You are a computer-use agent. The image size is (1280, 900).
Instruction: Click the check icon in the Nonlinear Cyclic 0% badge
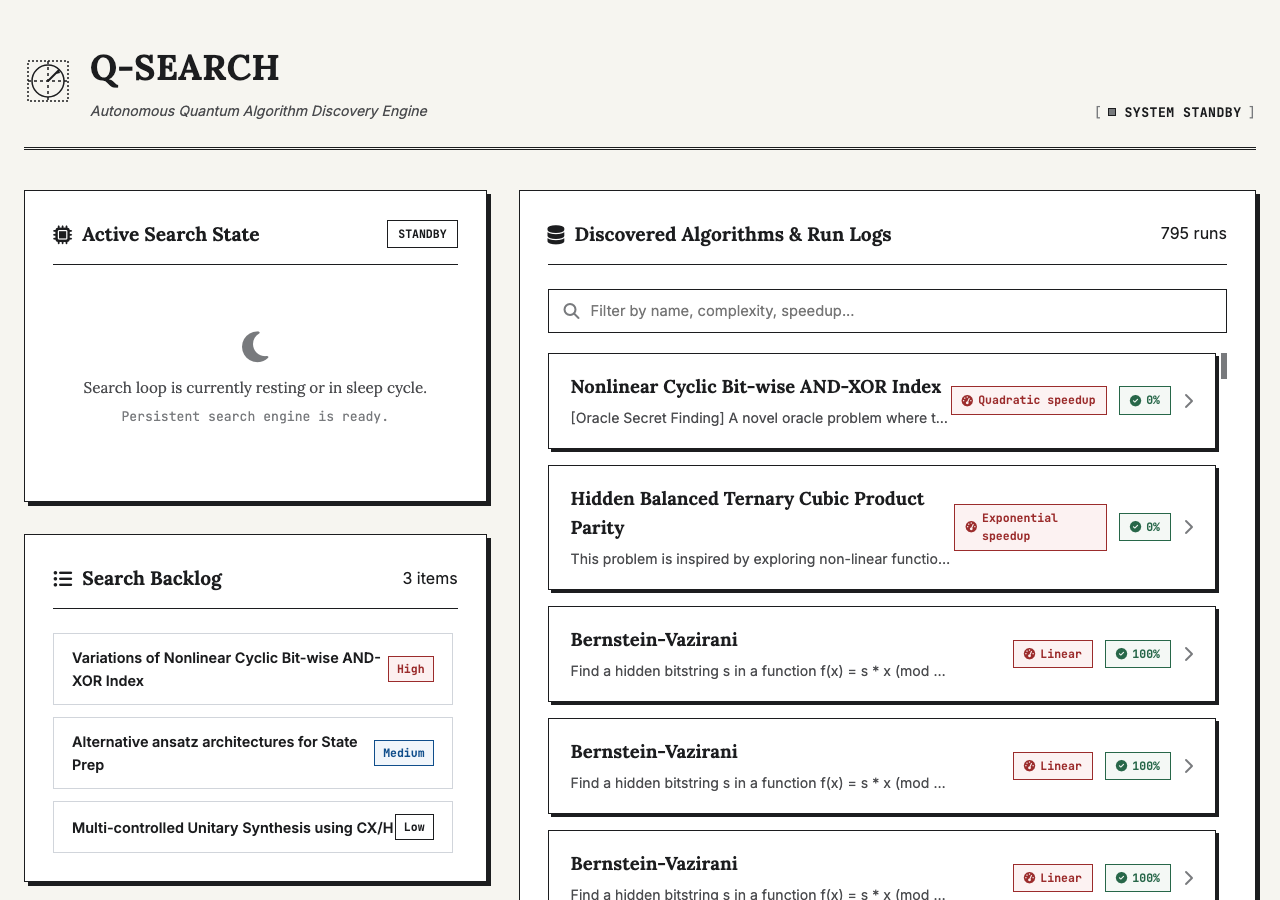pos(1135,400)
